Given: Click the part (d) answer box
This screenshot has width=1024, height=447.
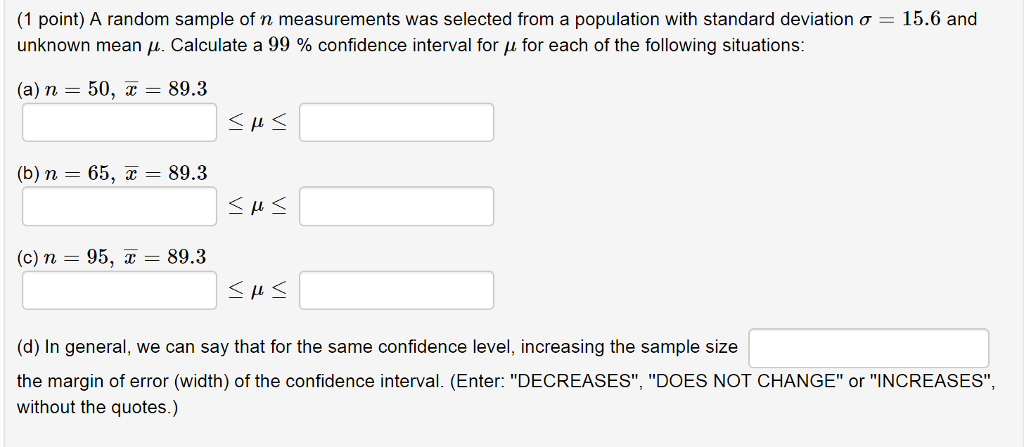Looking at the screenshot, I should (x=869, y=348).
